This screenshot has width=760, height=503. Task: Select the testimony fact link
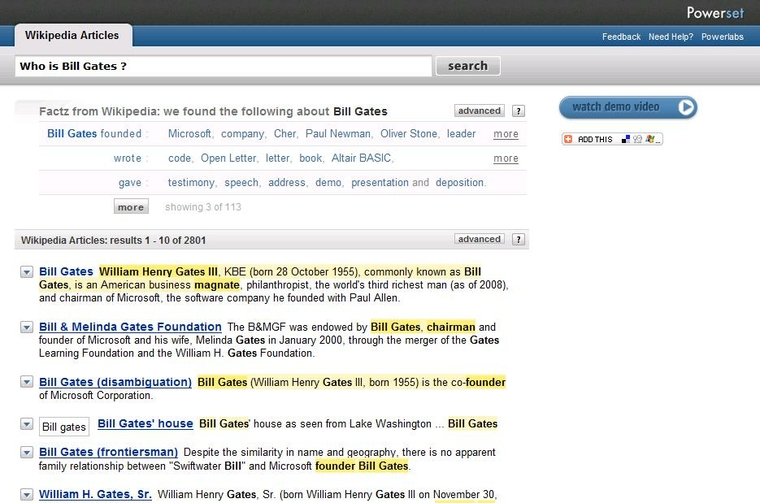[190, 183]
